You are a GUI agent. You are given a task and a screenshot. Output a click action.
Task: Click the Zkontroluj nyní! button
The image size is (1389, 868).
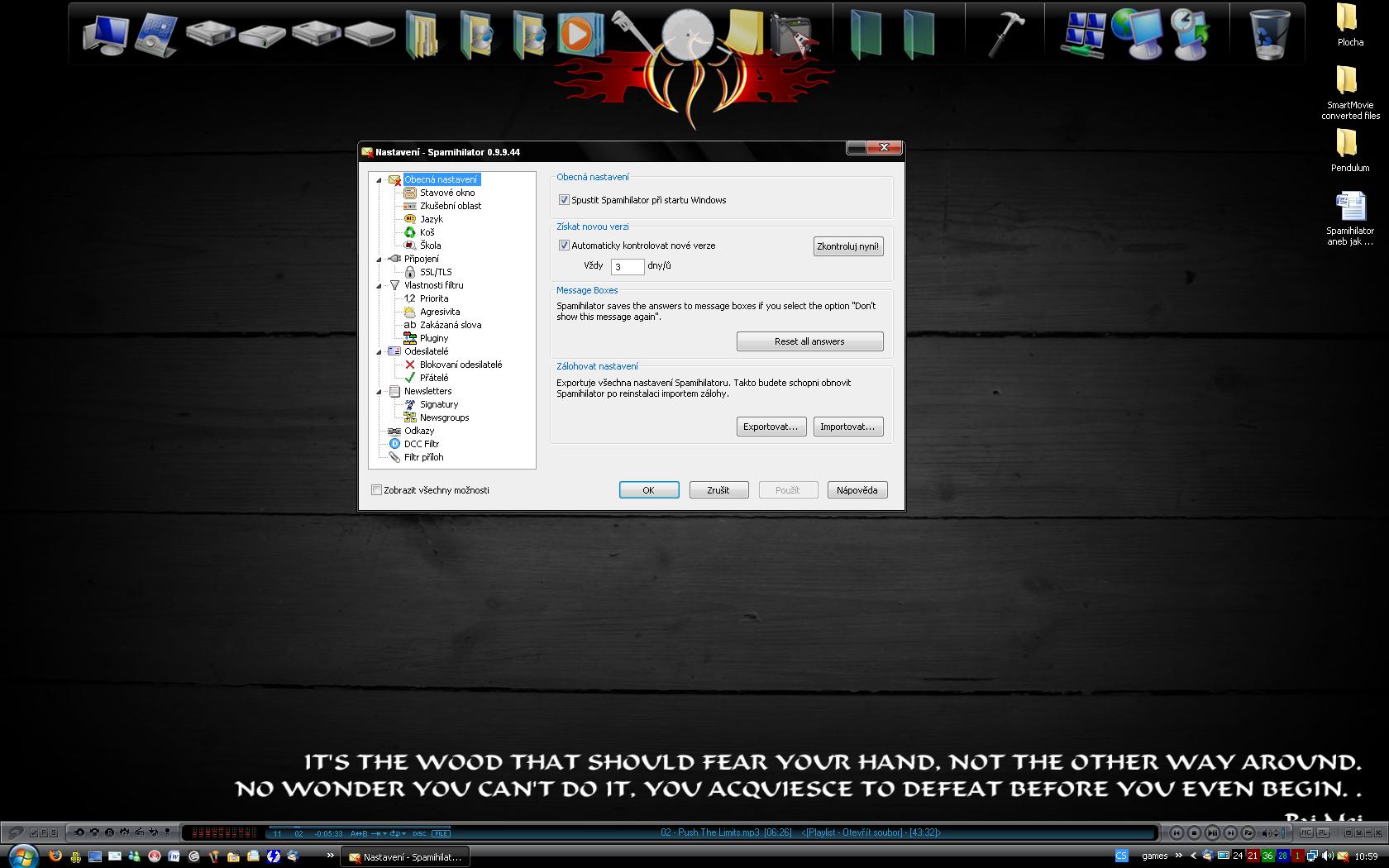848,246
